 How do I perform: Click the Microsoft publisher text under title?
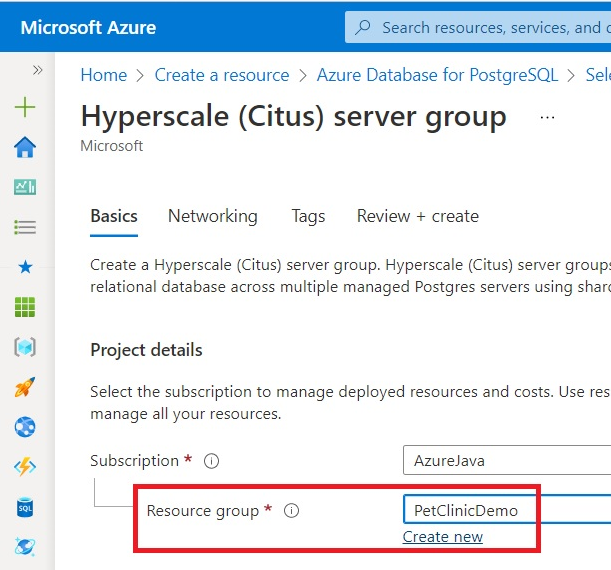[x=111, y=146]
